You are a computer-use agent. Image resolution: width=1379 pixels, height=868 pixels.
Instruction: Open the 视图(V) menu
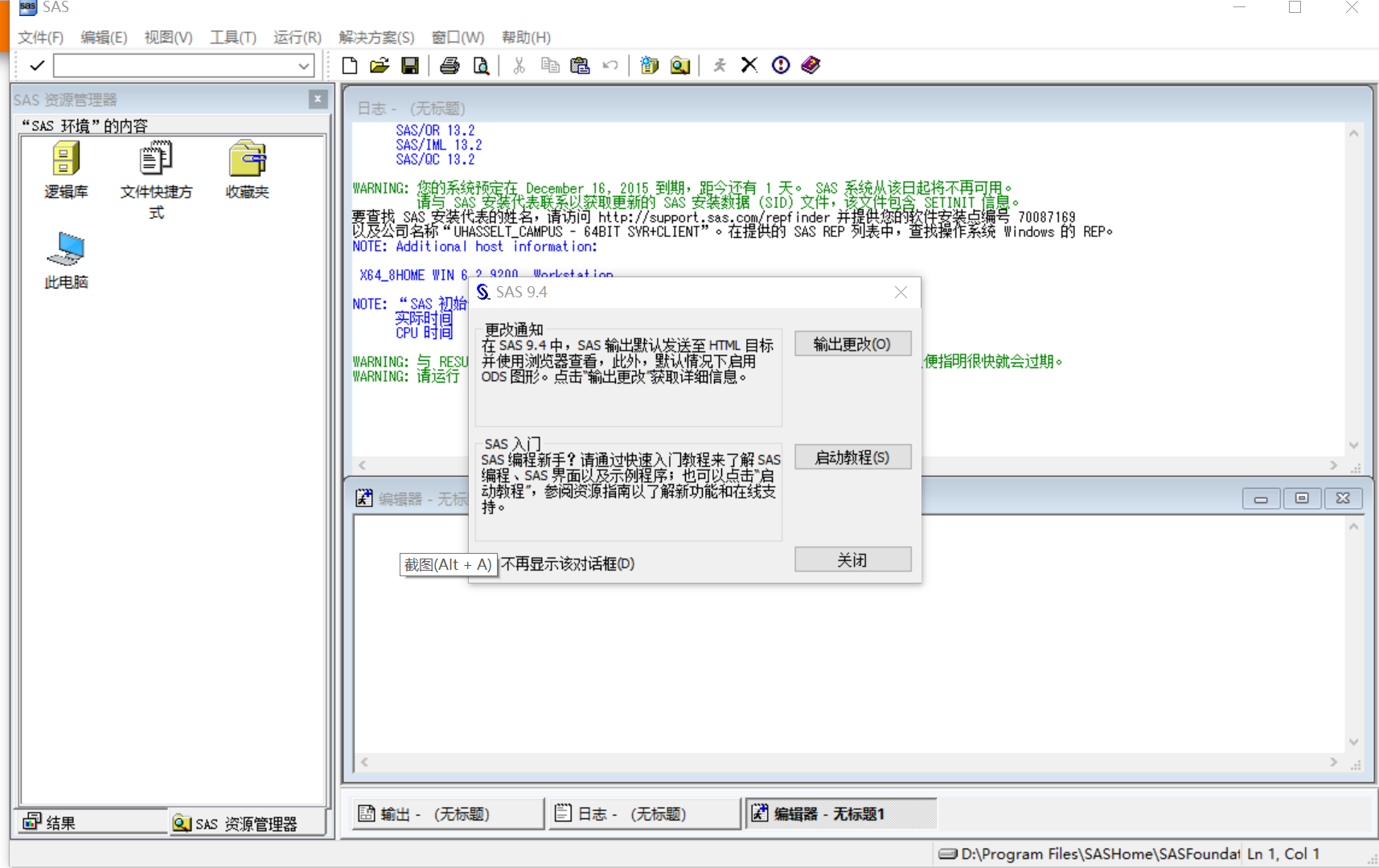click(x=168, y=37)
